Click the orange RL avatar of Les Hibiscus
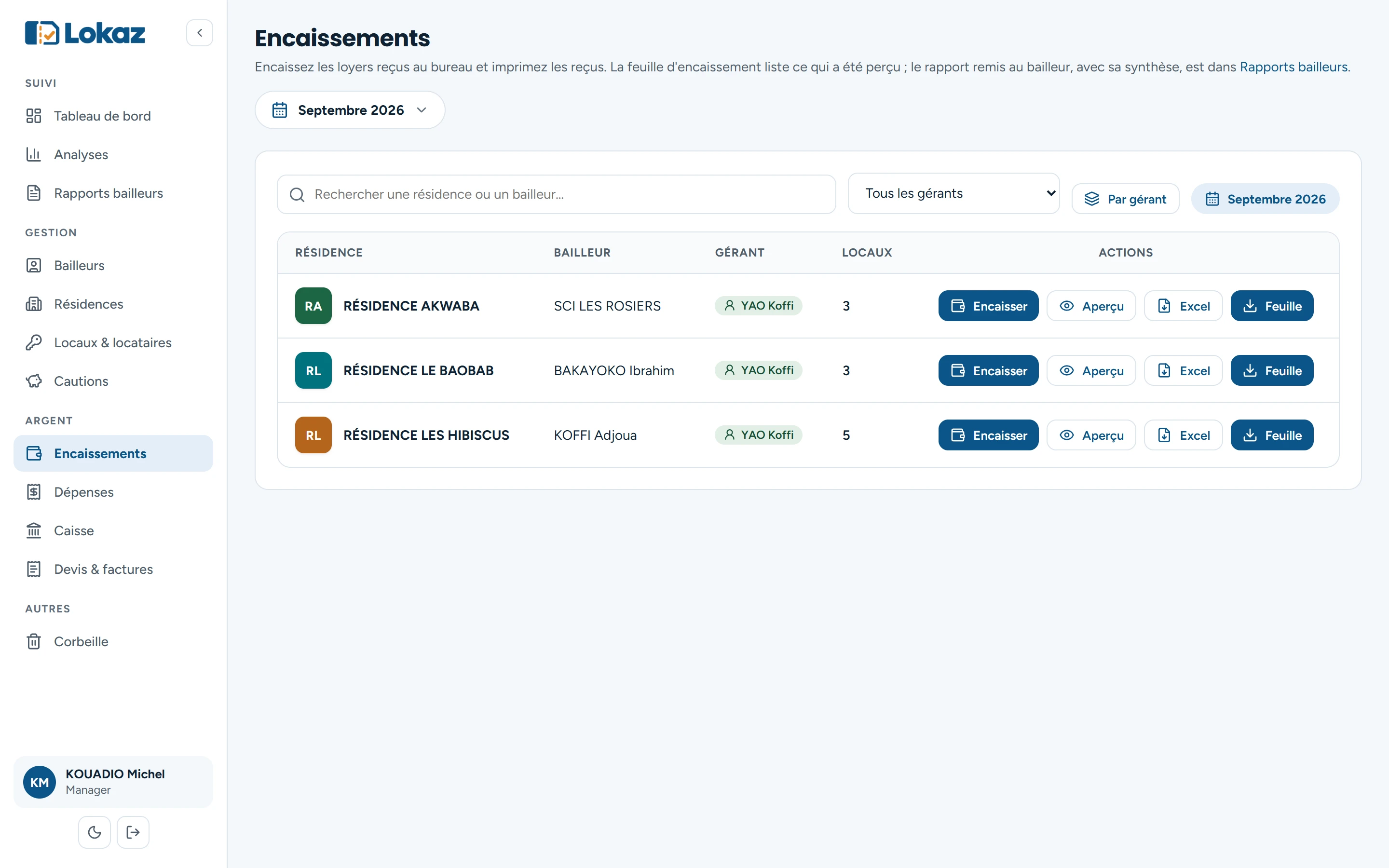The width and height of the screenshot is (1389, 868). [x=313, y=434]
